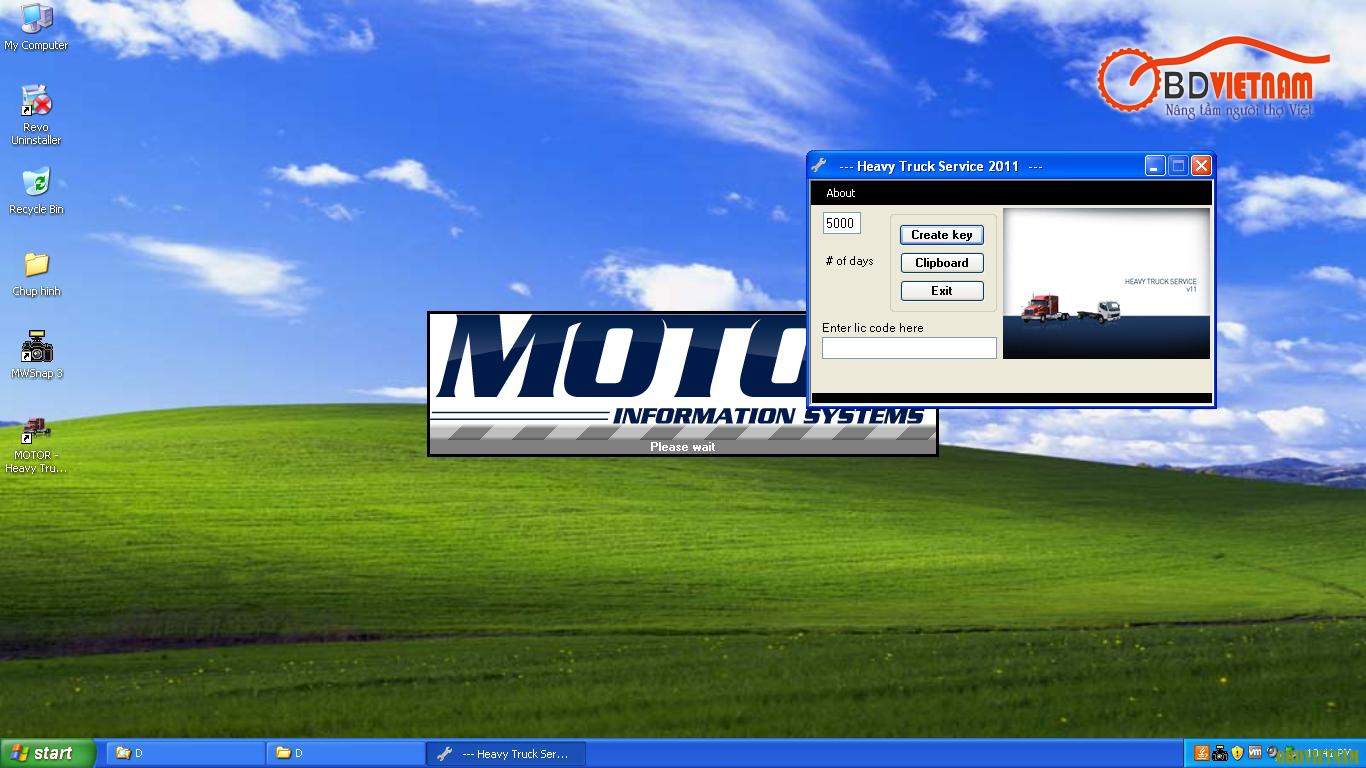Click the yellow security shield tray icon
Screen dimensions: 1366x768
(1237, 753)
